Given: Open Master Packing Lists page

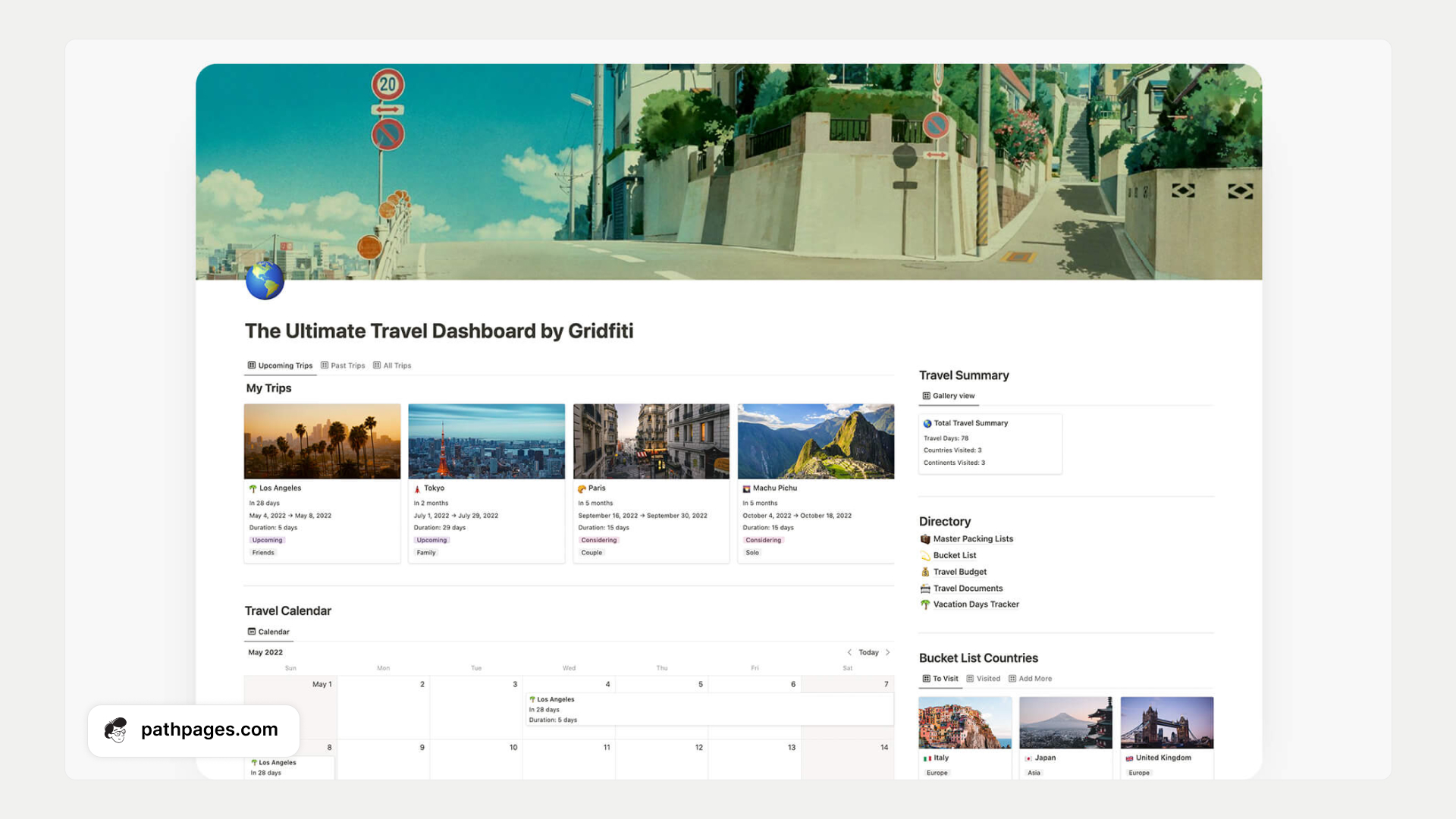Looking at the screenshot, I should tap(973, 539).
